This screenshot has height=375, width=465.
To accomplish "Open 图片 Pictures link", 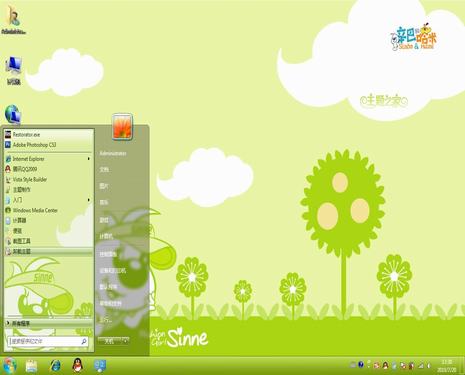I will pos(104,186).
